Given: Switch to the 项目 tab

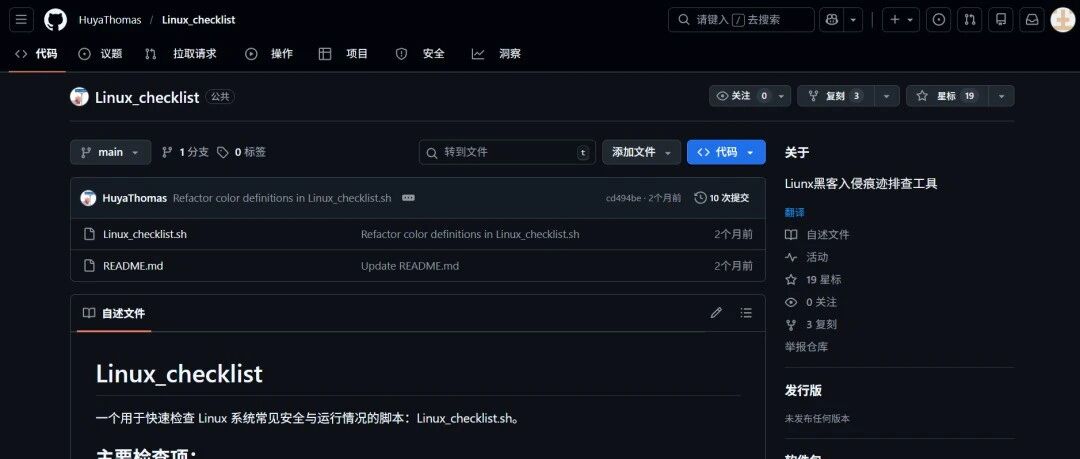Looking at the screenshot, I should pos(344,54).
